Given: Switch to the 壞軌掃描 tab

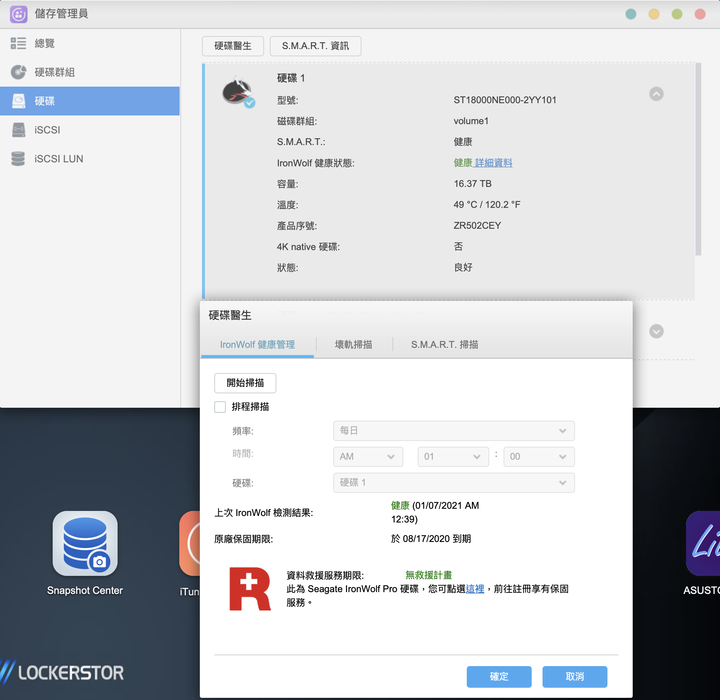Looking at the screenshot, I should [354, 344].
